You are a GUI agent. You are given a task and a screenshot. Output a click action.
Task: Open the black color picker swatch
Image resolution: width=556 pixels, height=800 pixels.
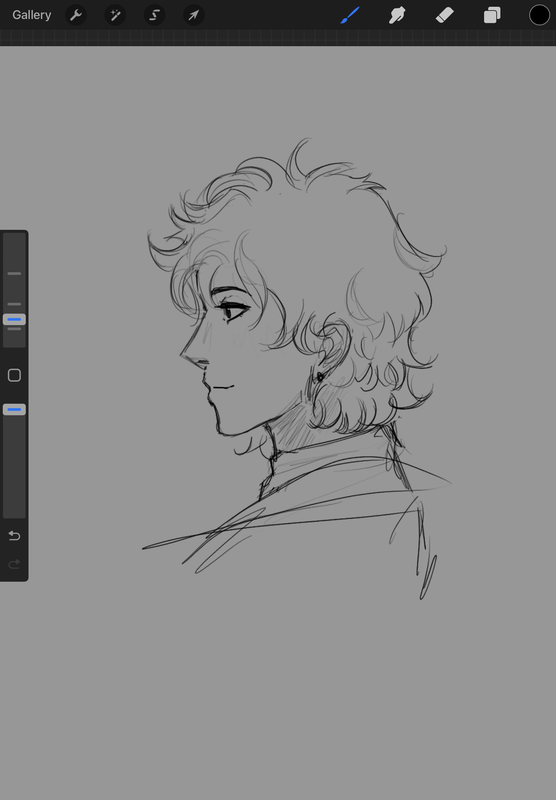pyautogui.click(x=539, y=15)
